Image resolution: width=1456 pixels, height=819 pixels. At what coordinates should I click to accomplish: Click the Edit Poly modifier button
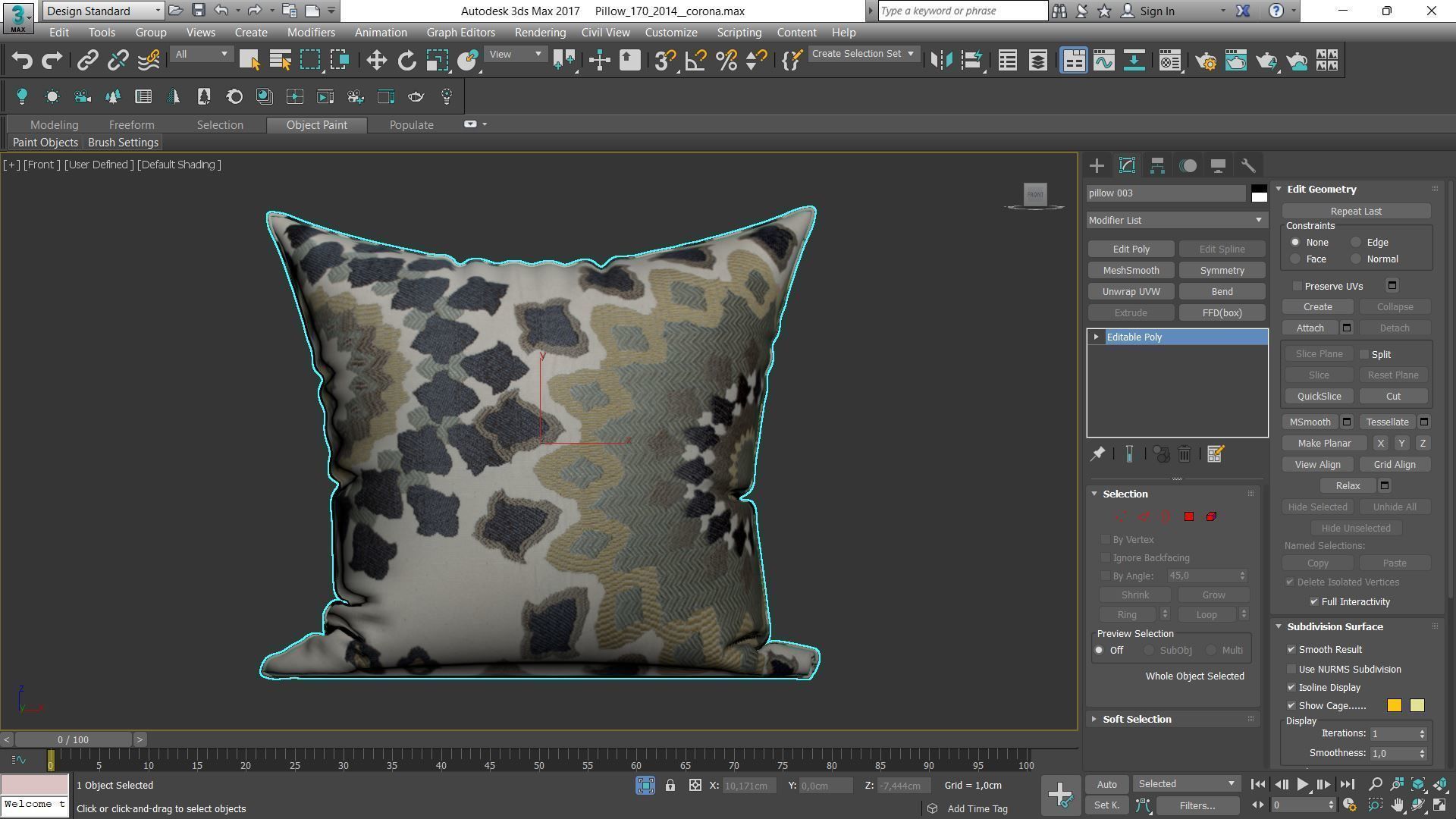(1131, 249)
